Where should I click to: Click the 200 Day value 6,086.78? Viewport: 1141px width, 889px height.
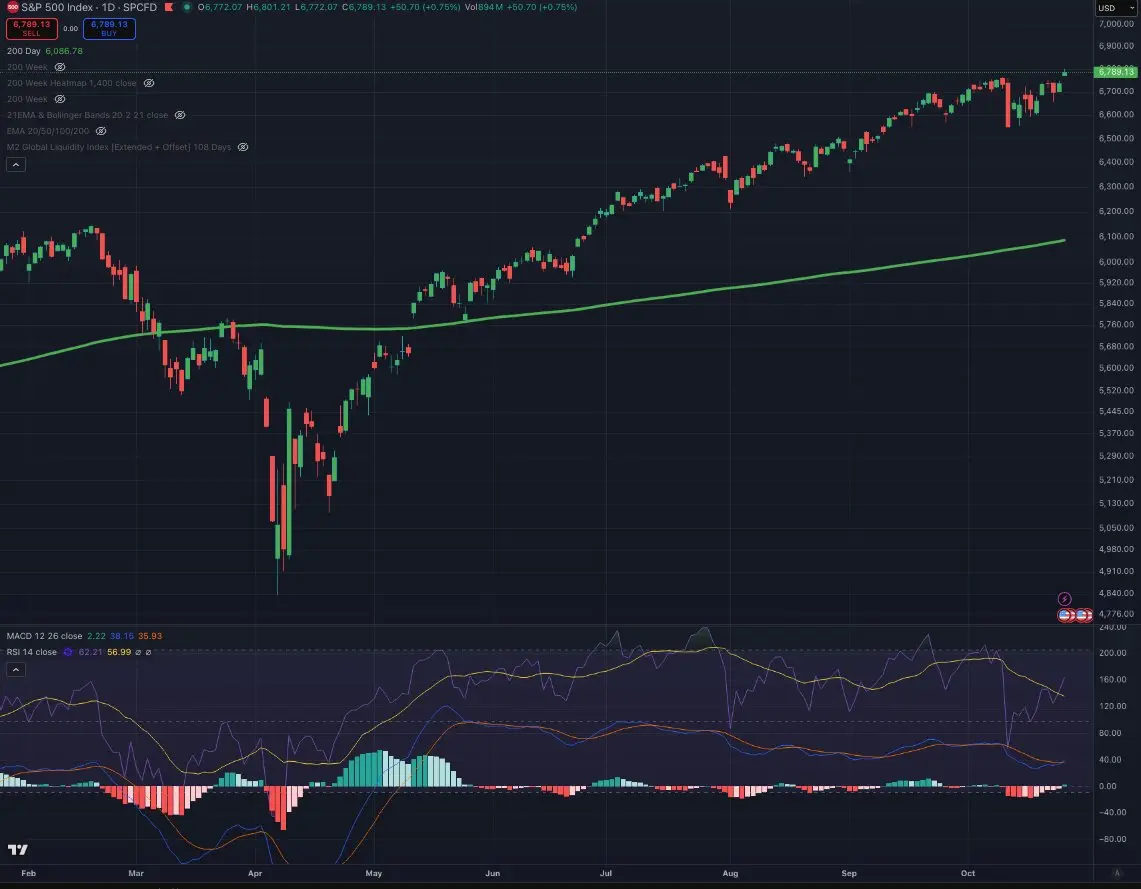coord(64,51)
